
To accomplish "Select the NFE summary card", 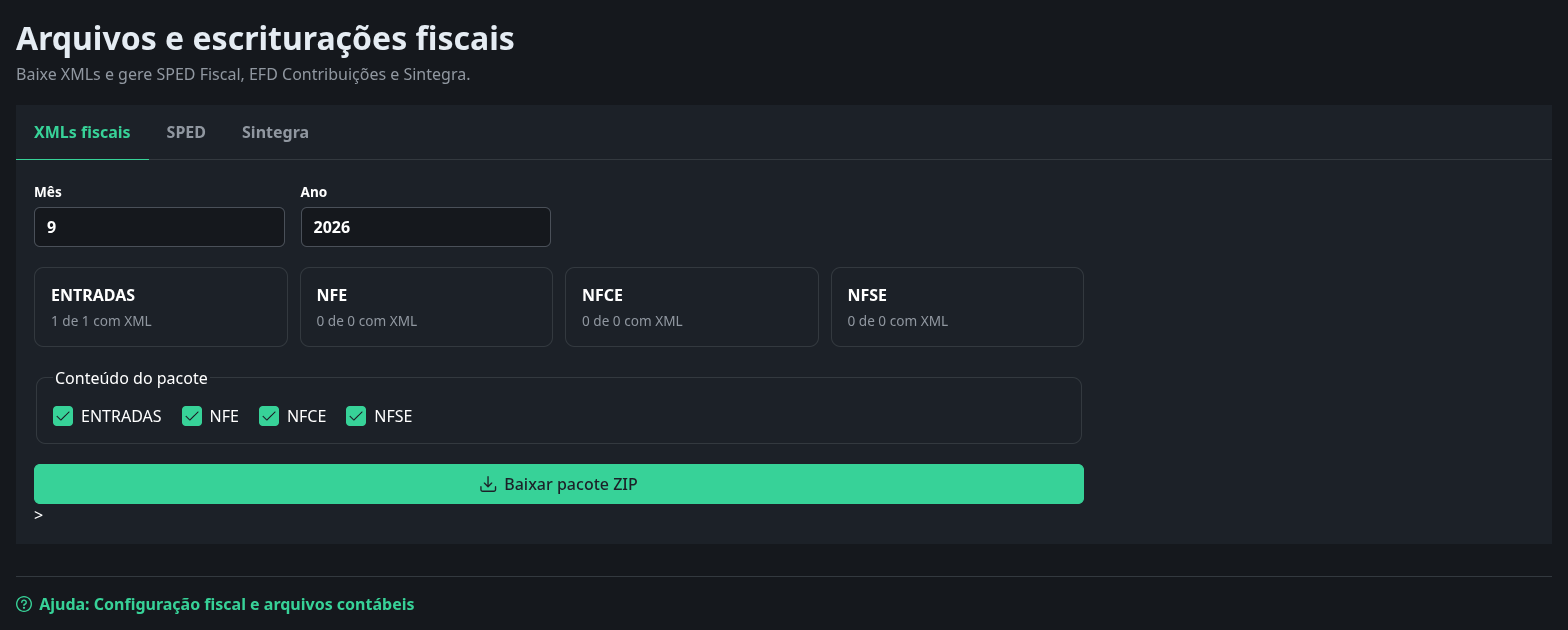I will [x=426, y=307].
